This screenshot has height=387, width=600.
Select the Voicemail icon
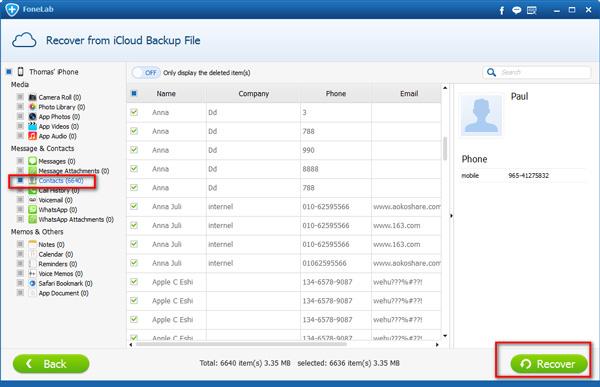[x=33, y=200]
